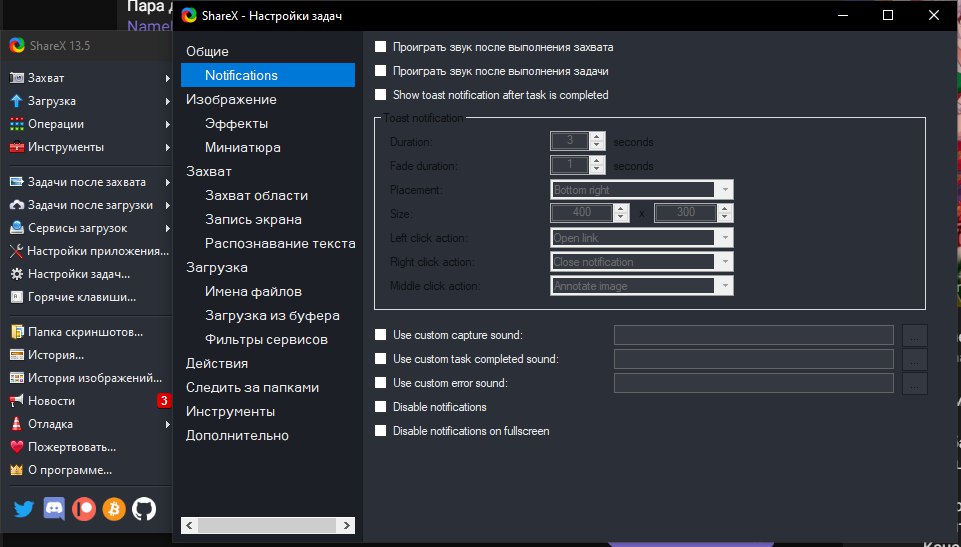
Task: Browse for custom task completed sound file
Action: pos(914,359)
